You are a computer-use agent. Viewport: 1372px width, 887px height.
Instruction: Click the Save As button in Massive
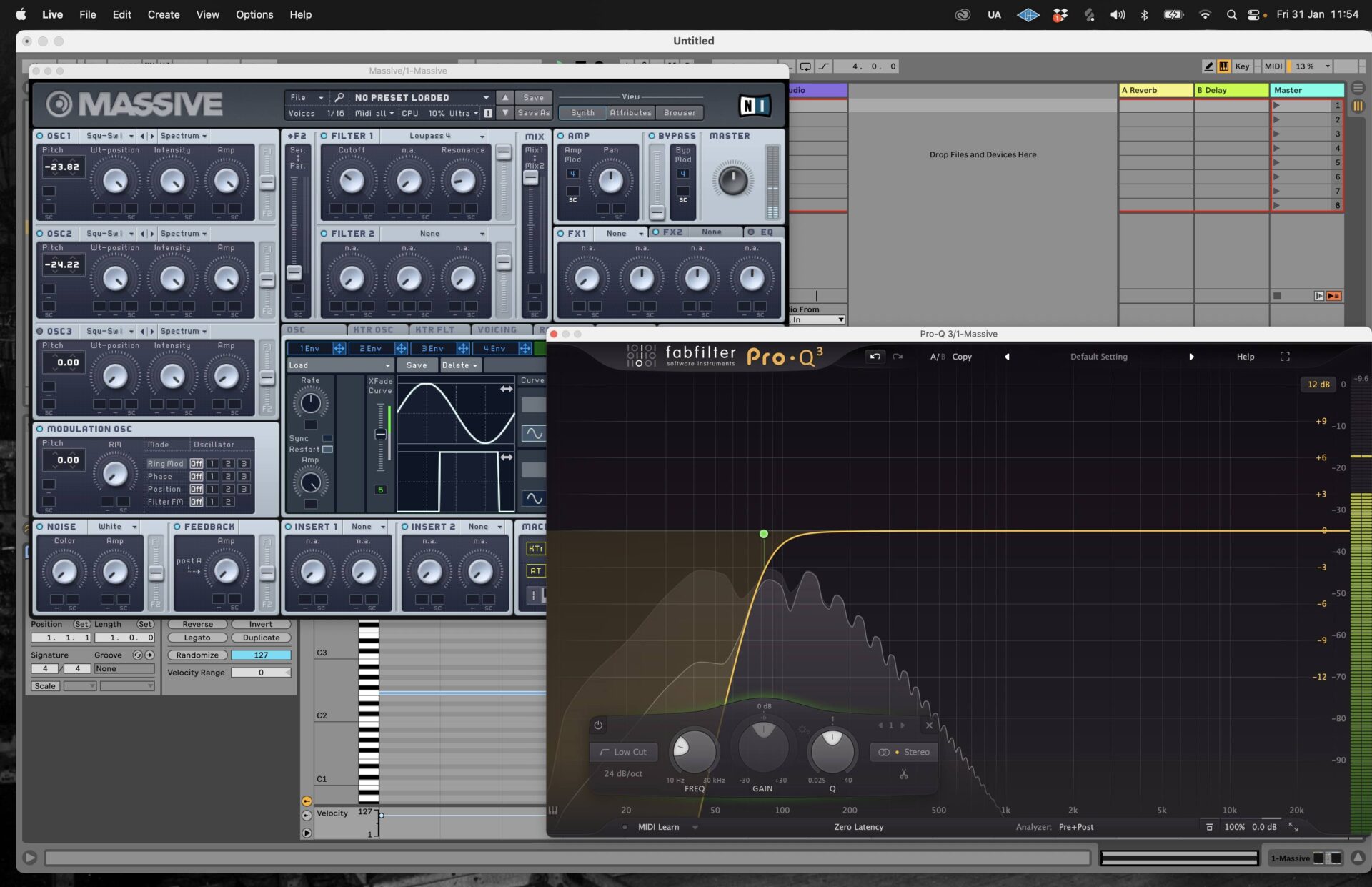533,113
